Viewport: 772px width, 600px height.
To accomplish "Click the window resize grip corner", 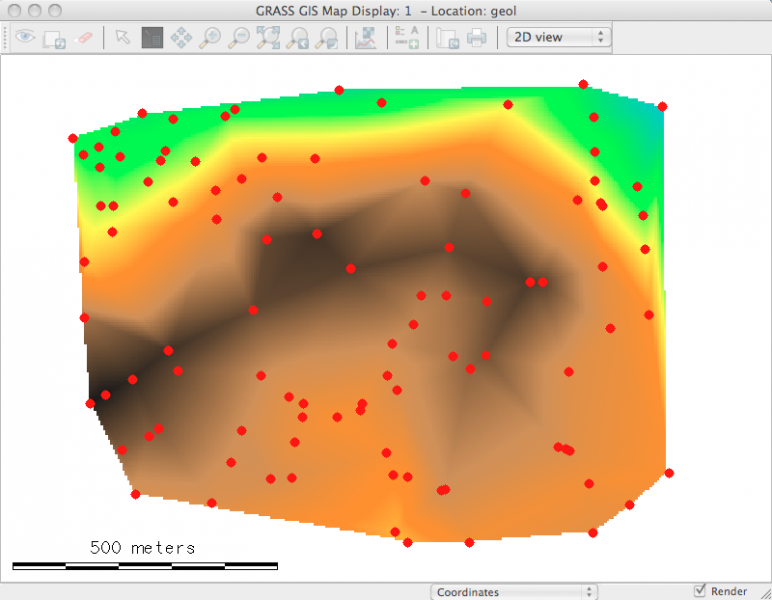I will tap(763, 592).
